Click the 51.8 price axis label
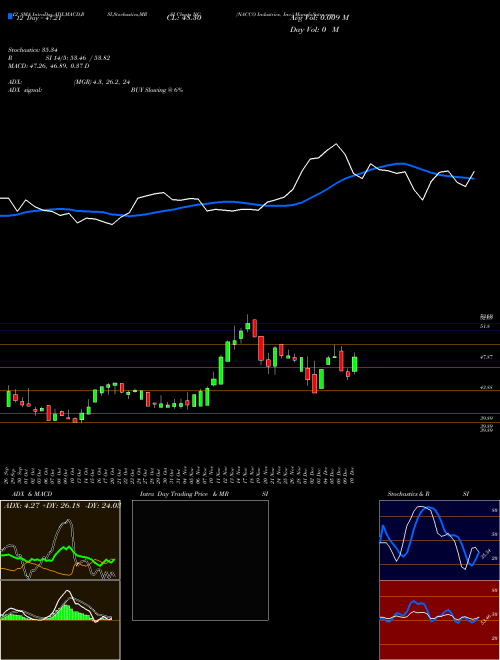The height and width of the screenshot is (660, 500). click(485, 326)
